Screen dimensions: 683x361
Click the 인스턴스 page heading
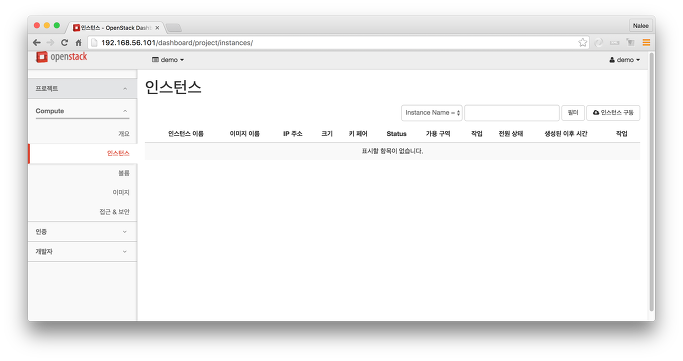pos(173,87)
